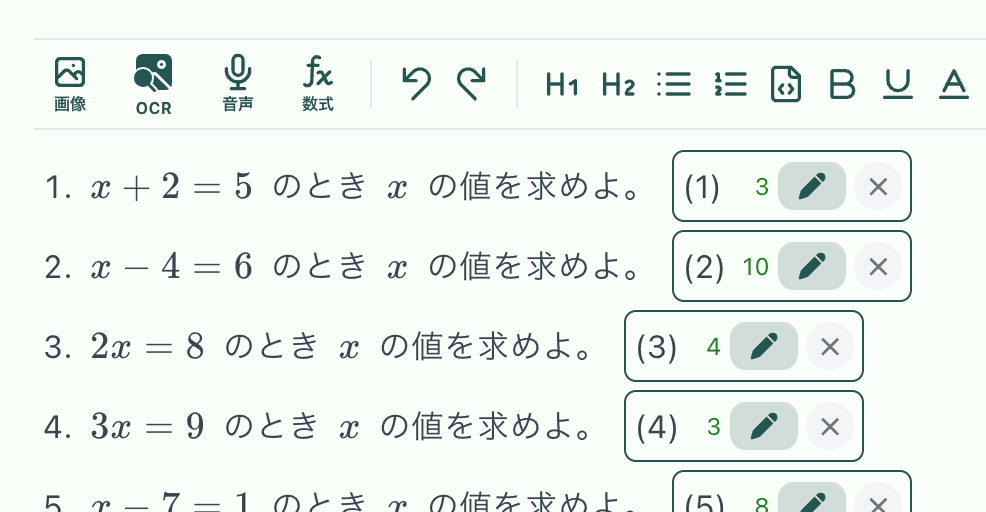Click the pencil to edit answer (4)
This screenshot has height=512, width=986.
click(764, 426)
